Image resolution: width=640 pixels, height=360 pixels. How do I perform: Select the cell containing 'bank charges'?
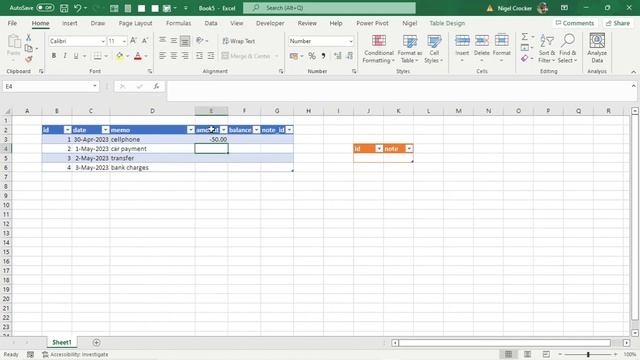coord(152,167)
